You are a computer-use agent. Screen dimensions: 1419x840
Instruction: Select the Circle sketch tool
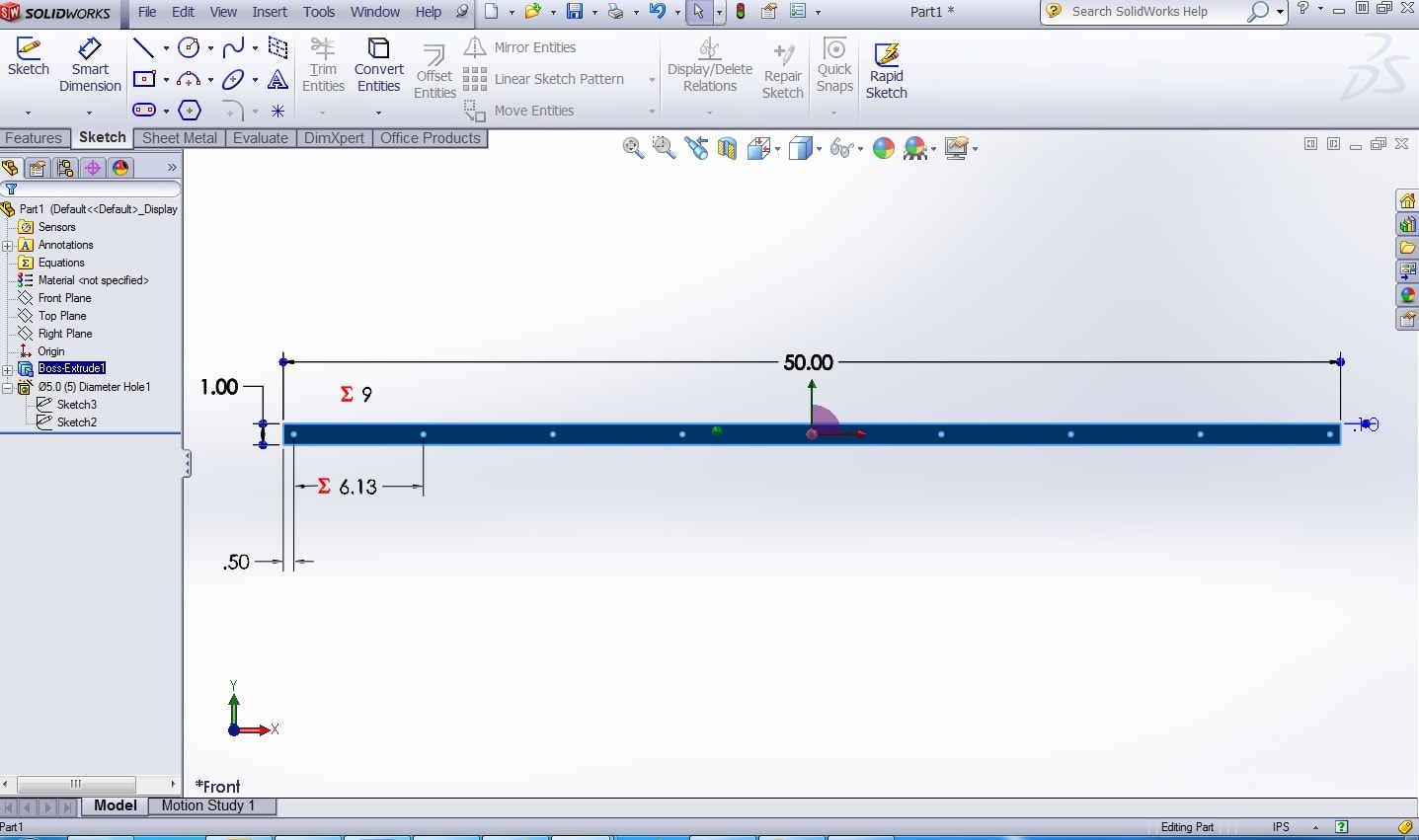pos(190,47)
